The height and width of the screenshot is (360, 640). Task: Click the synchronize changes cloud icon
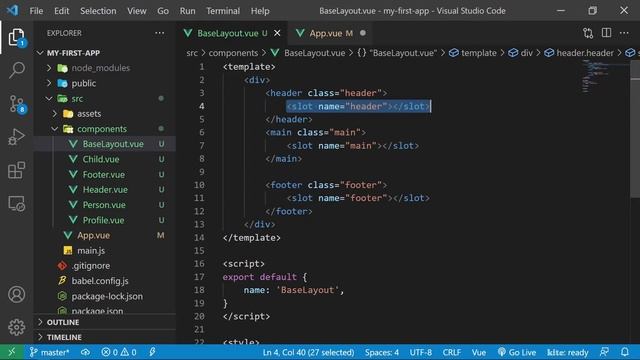pos(85,352)
